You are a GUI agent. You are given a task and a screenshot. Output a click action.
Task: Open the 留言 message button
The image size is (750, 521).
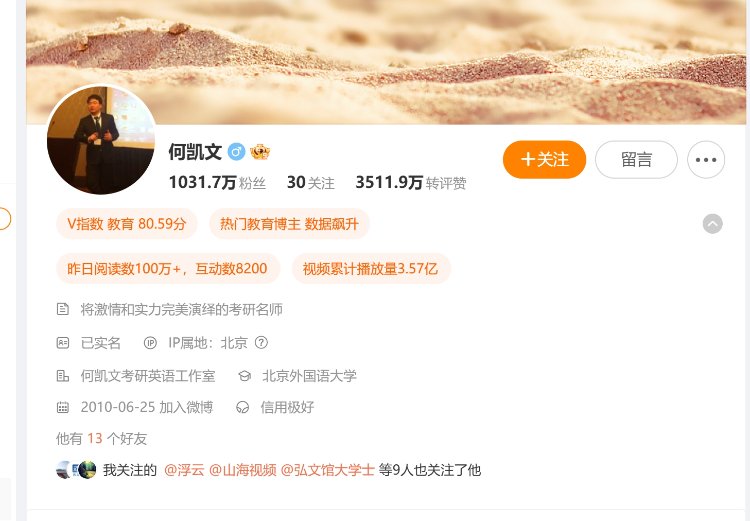[636, 160]
